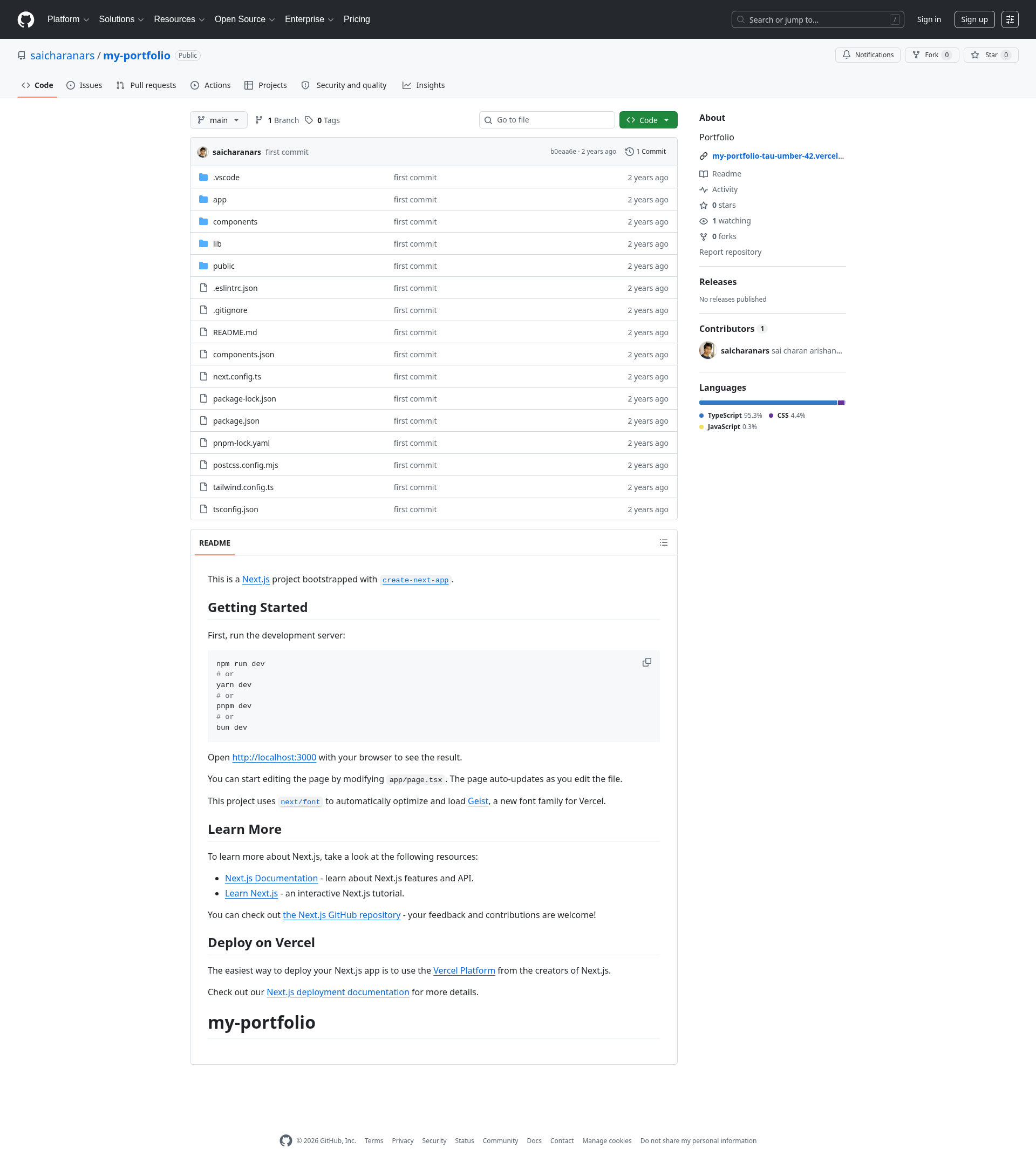The width and height of the screenshot is (1036, 1169).
Task: Click the Tags tag icon
Action: click(309, 120)
